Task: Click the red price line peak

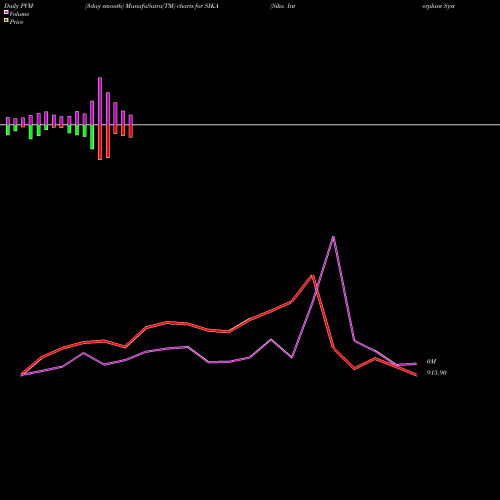Action: (x=312, y=276)
